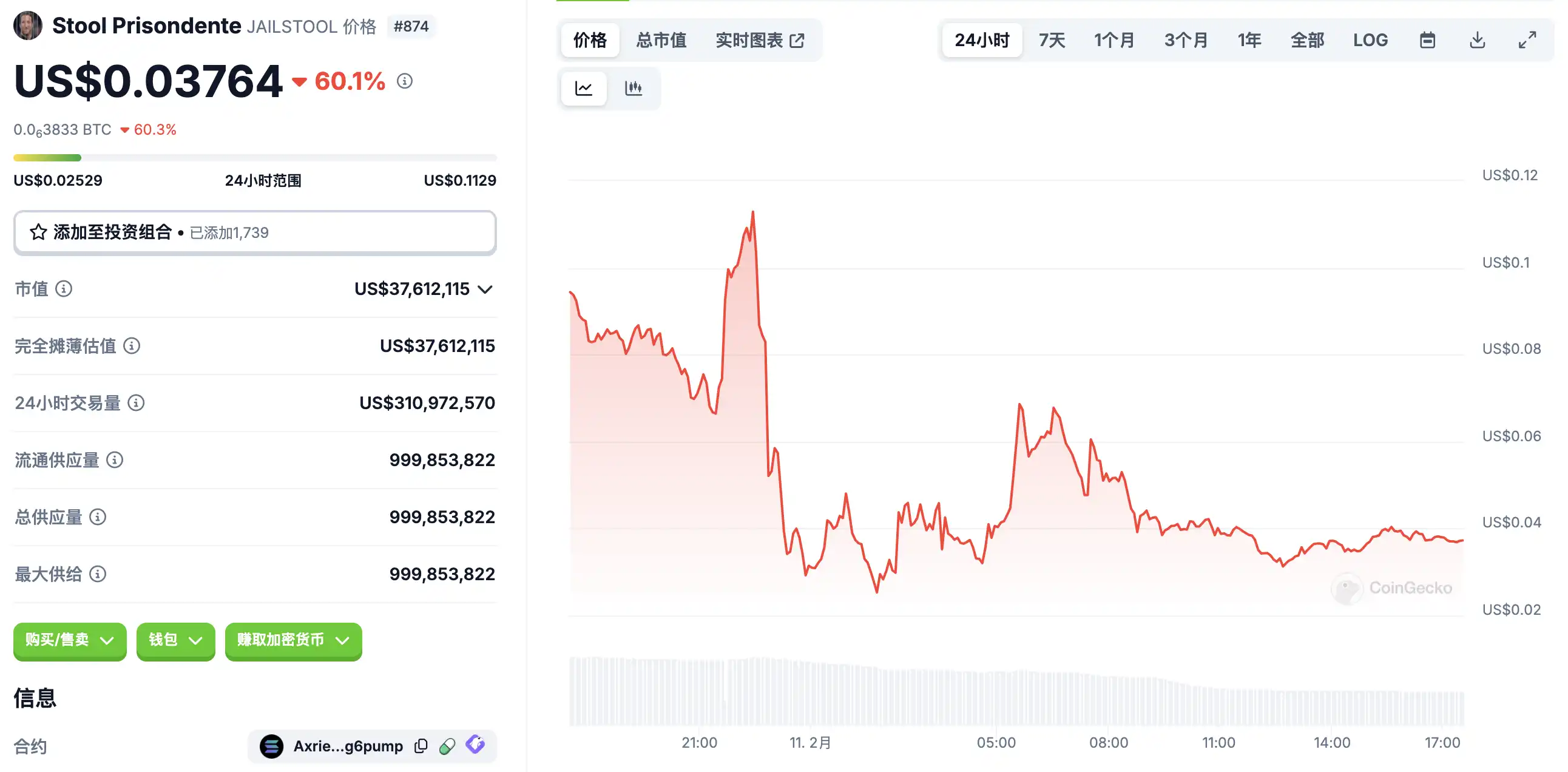Switch to the candlestick chart icon
The image size is (1568, 772).
tap(633, 88)
